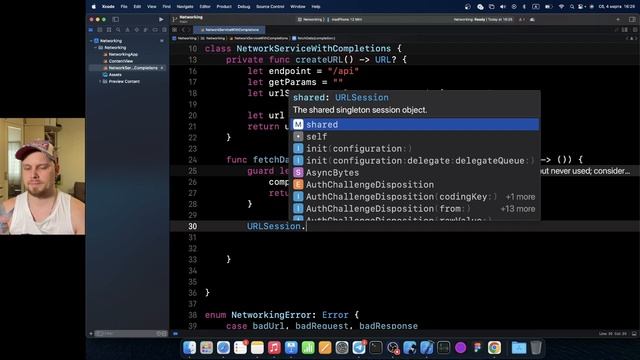Viewport: 640px width, 360px height.
Task: Open Telegram in the Dock
Action: pos(359,348)
